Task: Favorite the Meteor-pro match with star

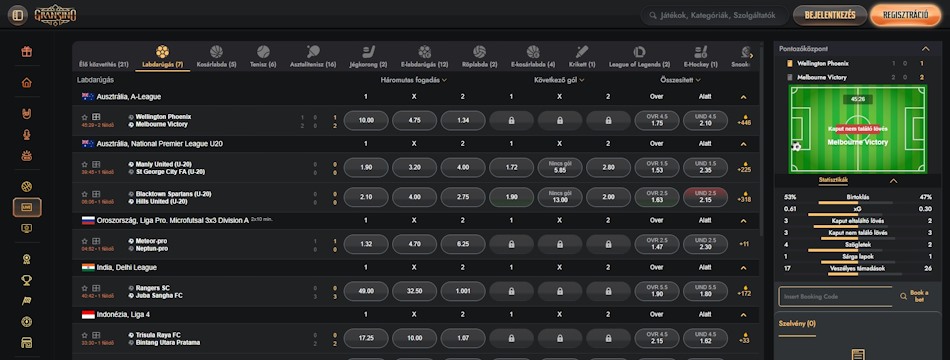Action: tap(85, 241)
